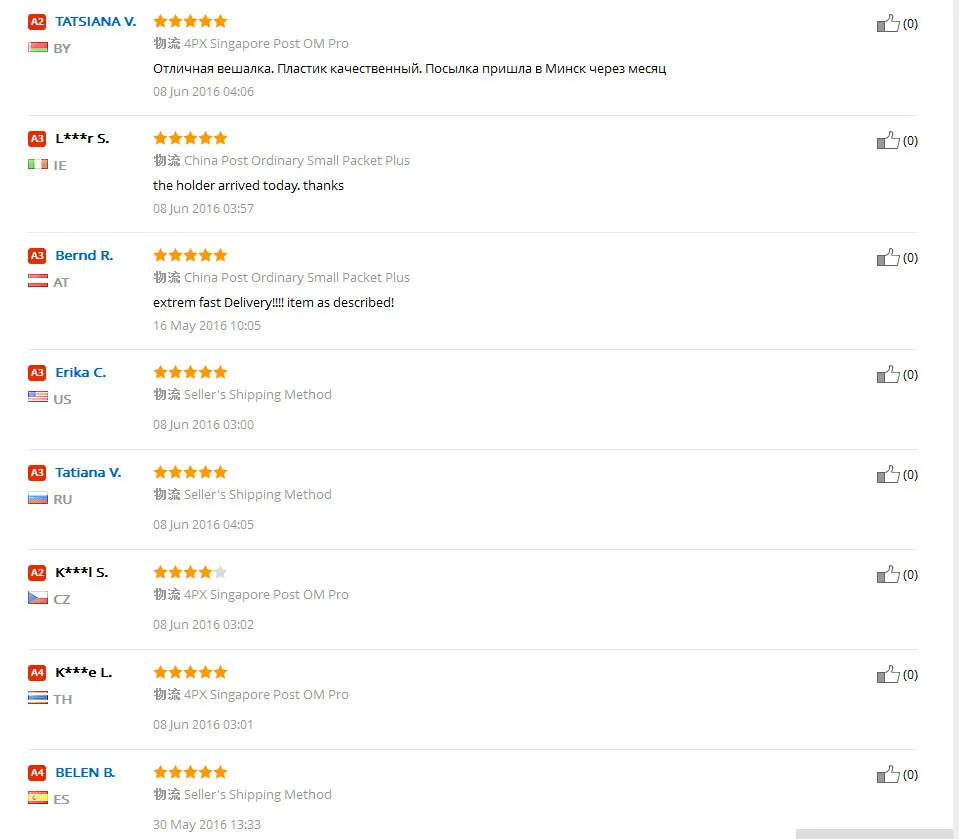This screenshot has height=839, width=959.
Task: Click the four-star rating of K***l S.
Action: click(190, 572)
